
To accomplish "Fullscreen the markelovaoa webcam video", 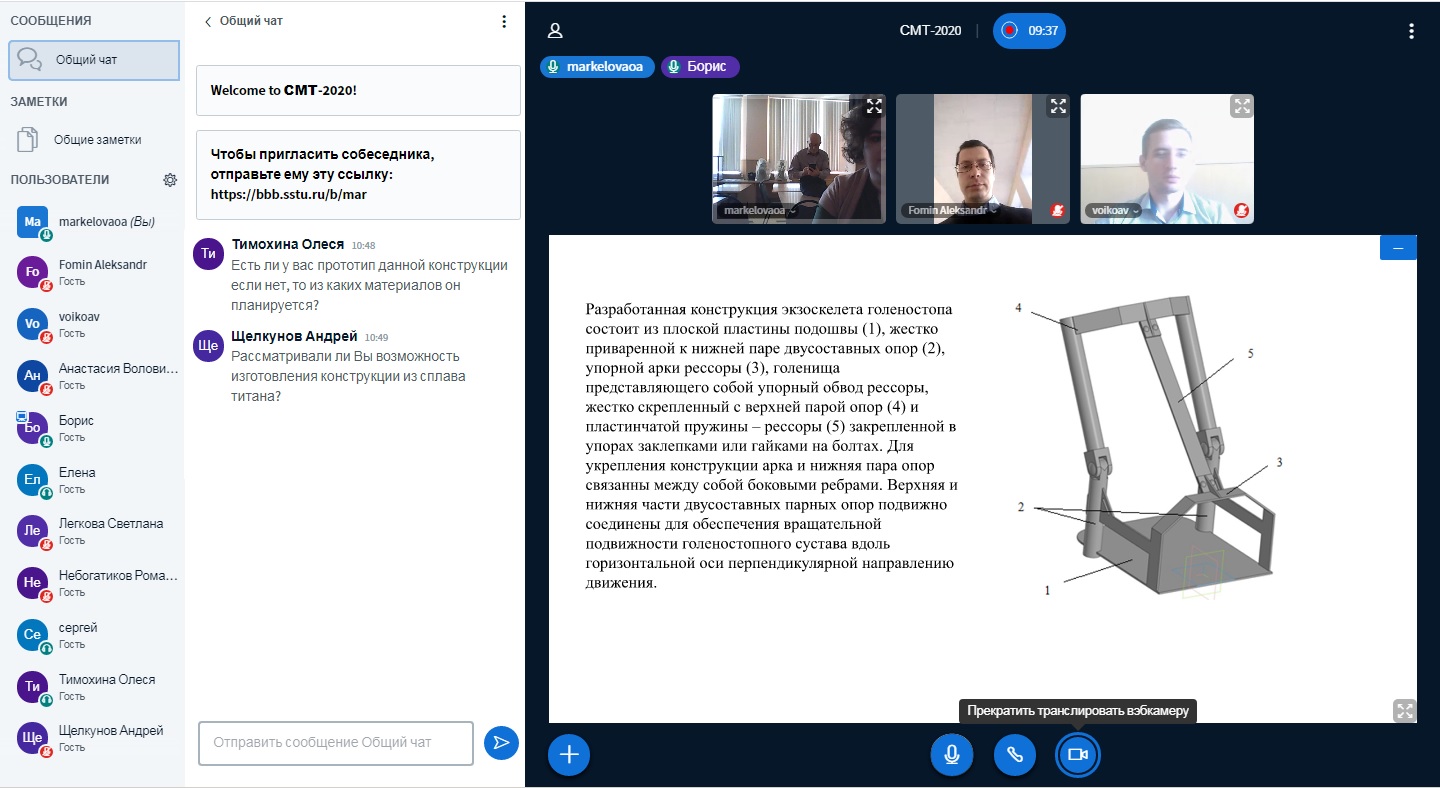I will [x=874, y=106].
